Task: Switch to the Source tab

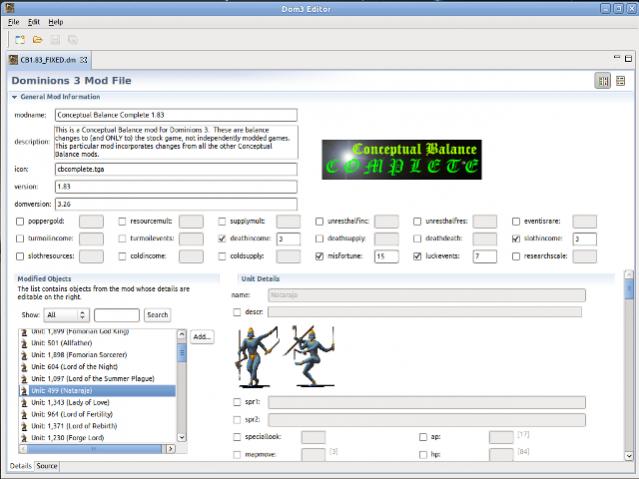Action: (47, 466)
